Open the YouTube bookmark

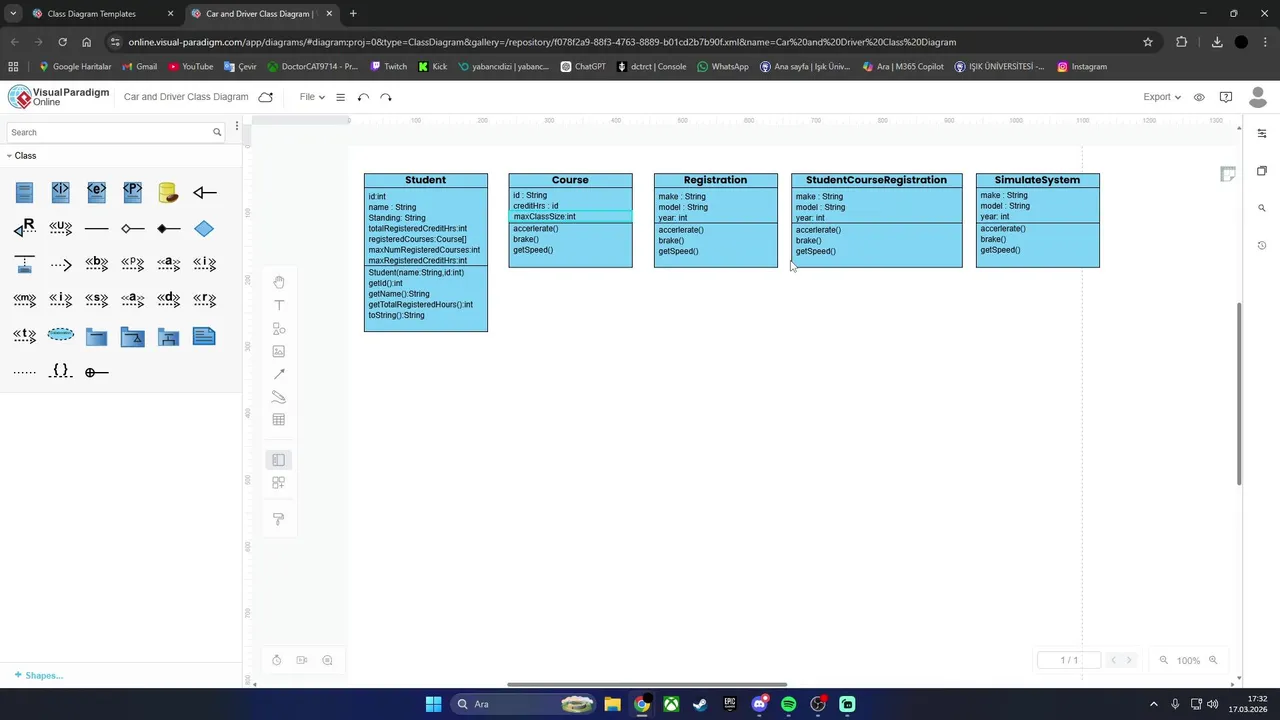pos(190,67)
